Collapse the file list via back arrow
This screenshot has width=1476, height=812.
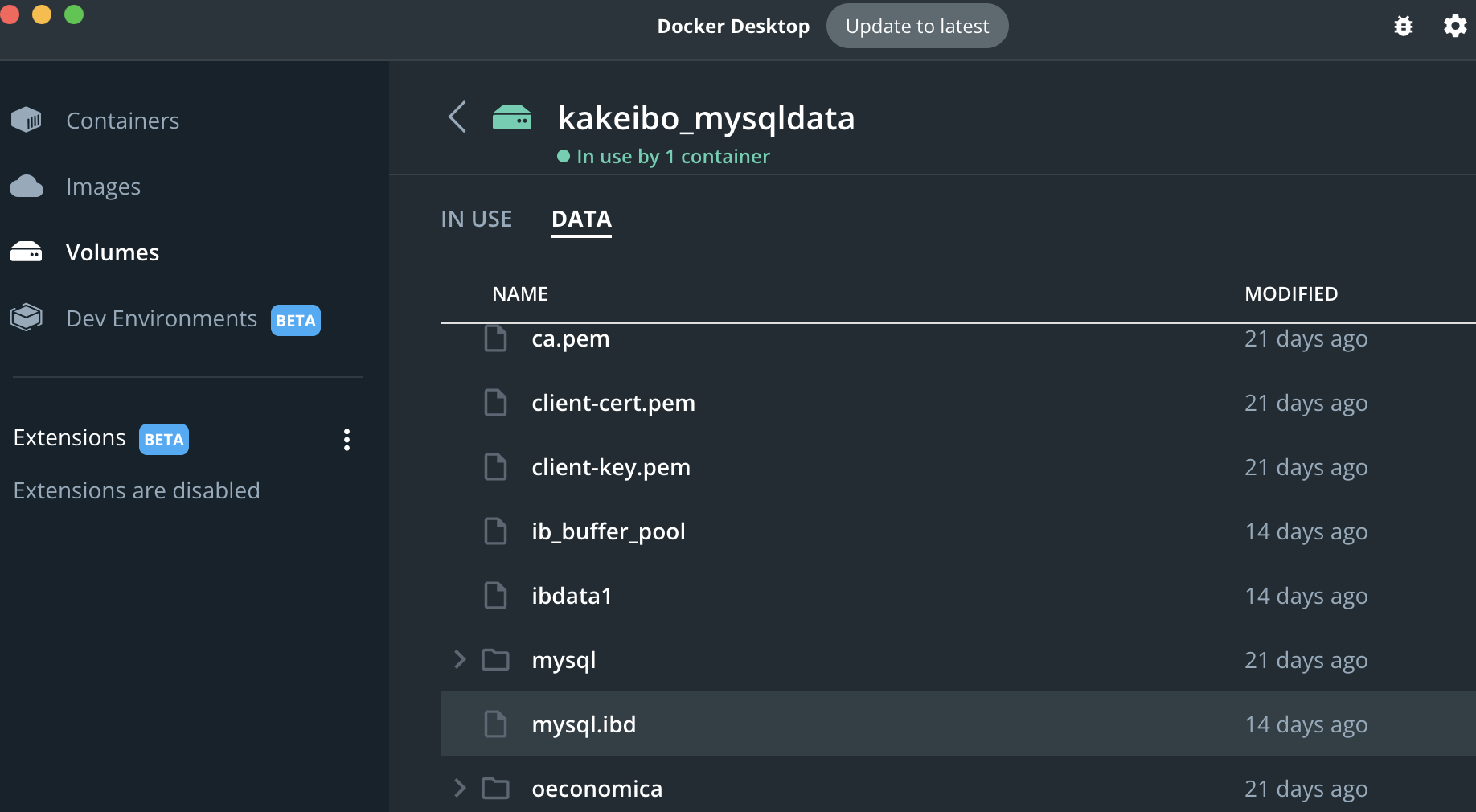click(x=457, y=117)
